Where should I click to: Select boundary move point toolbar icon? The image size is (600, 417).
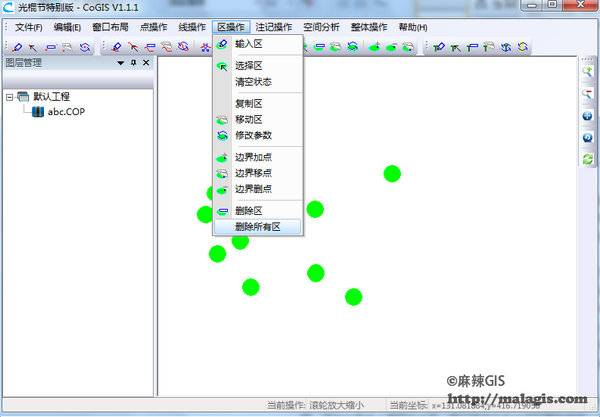[408, 47]
